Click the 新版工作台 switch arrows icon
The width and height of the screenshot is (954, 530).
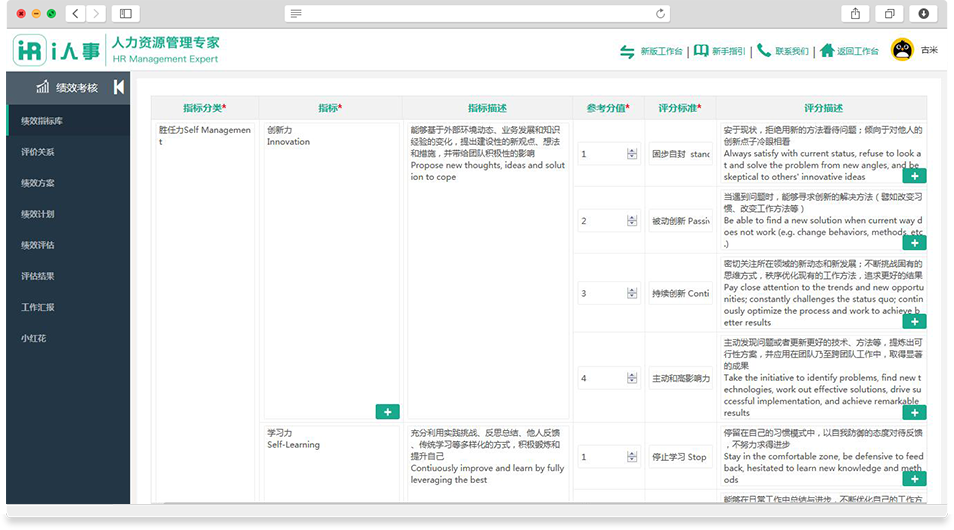click(627, 52)
